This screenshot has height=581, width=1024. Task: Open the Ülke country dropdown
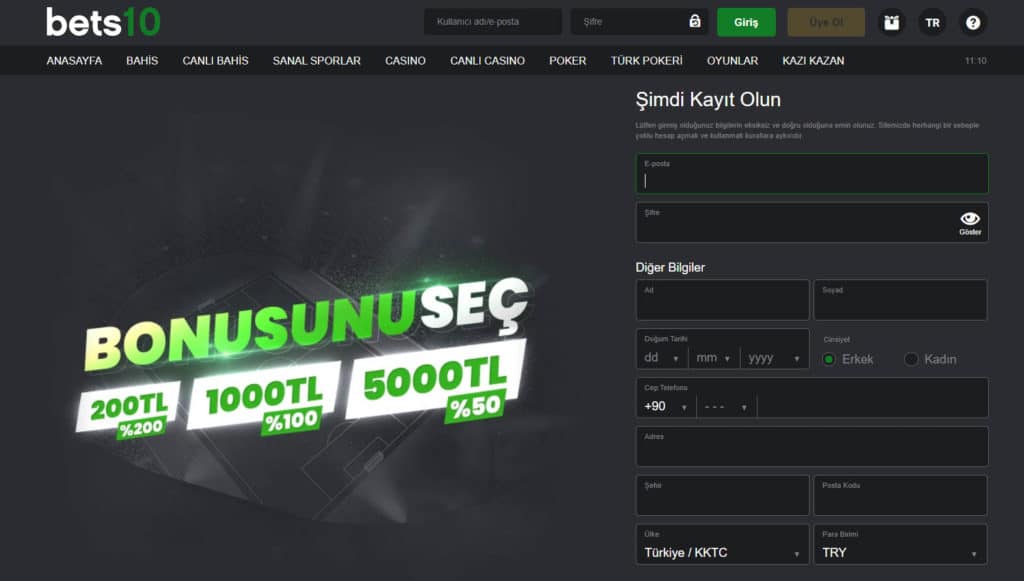point(722,544)
